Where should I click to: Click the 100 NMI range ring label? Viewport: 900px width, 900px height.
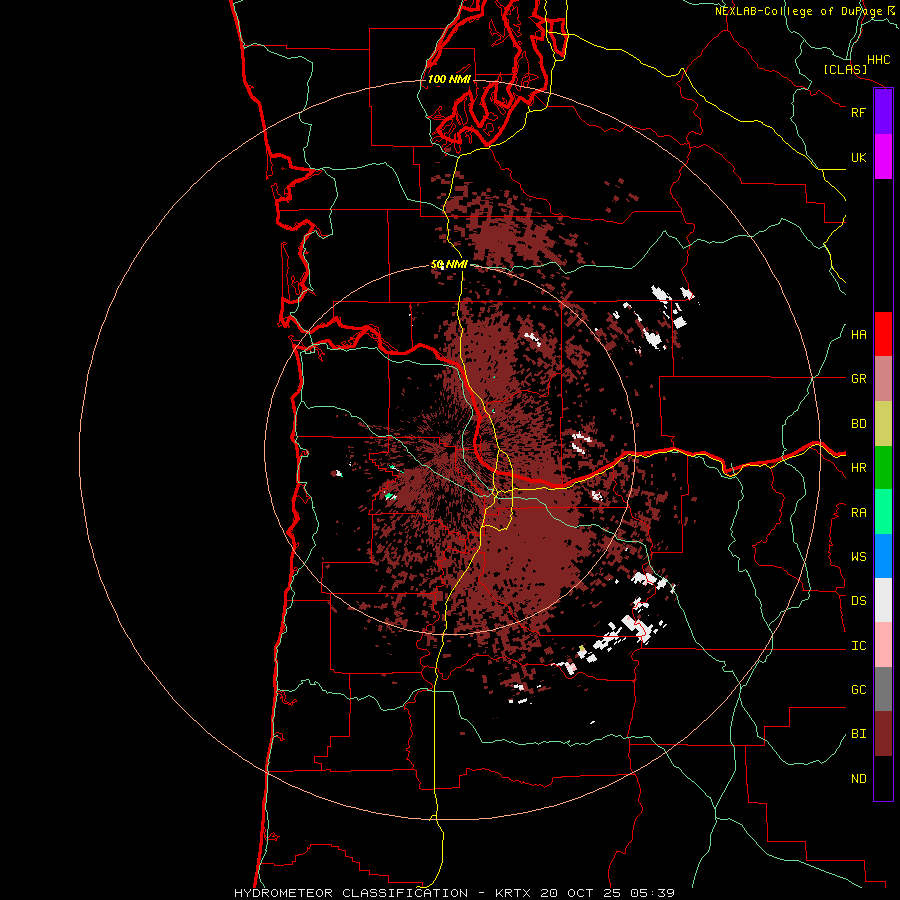point(449,79)
